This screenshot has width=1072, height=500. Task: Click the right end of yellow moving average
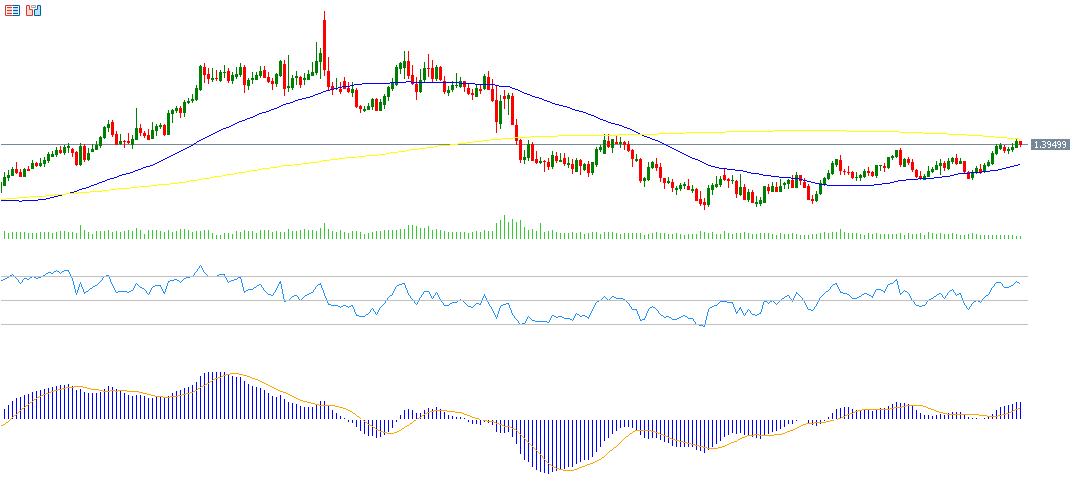[1019, 137]
